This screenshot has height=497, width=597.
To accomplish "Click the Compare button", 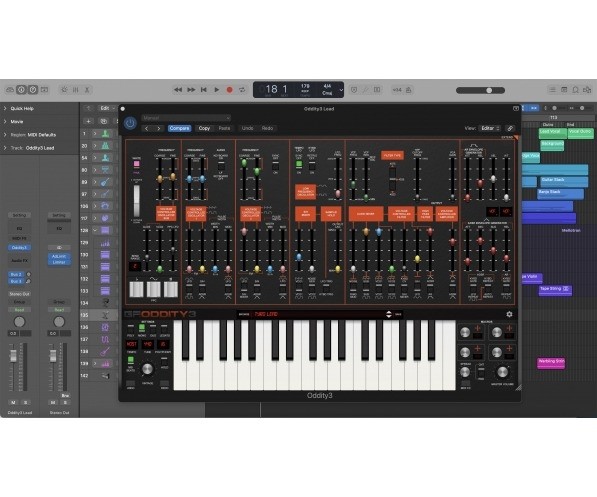I will point(179,128).
